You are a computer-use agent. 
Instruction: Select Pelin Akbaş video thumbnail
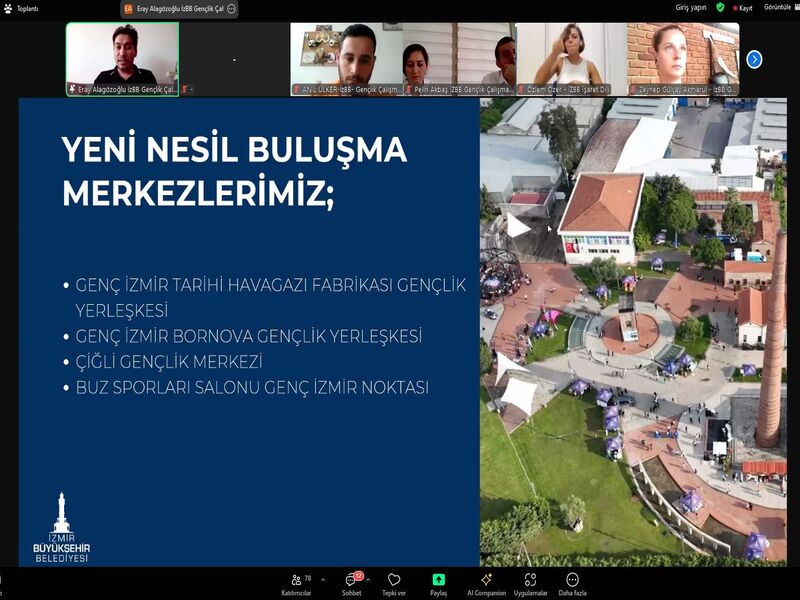(x=459, y=59)
